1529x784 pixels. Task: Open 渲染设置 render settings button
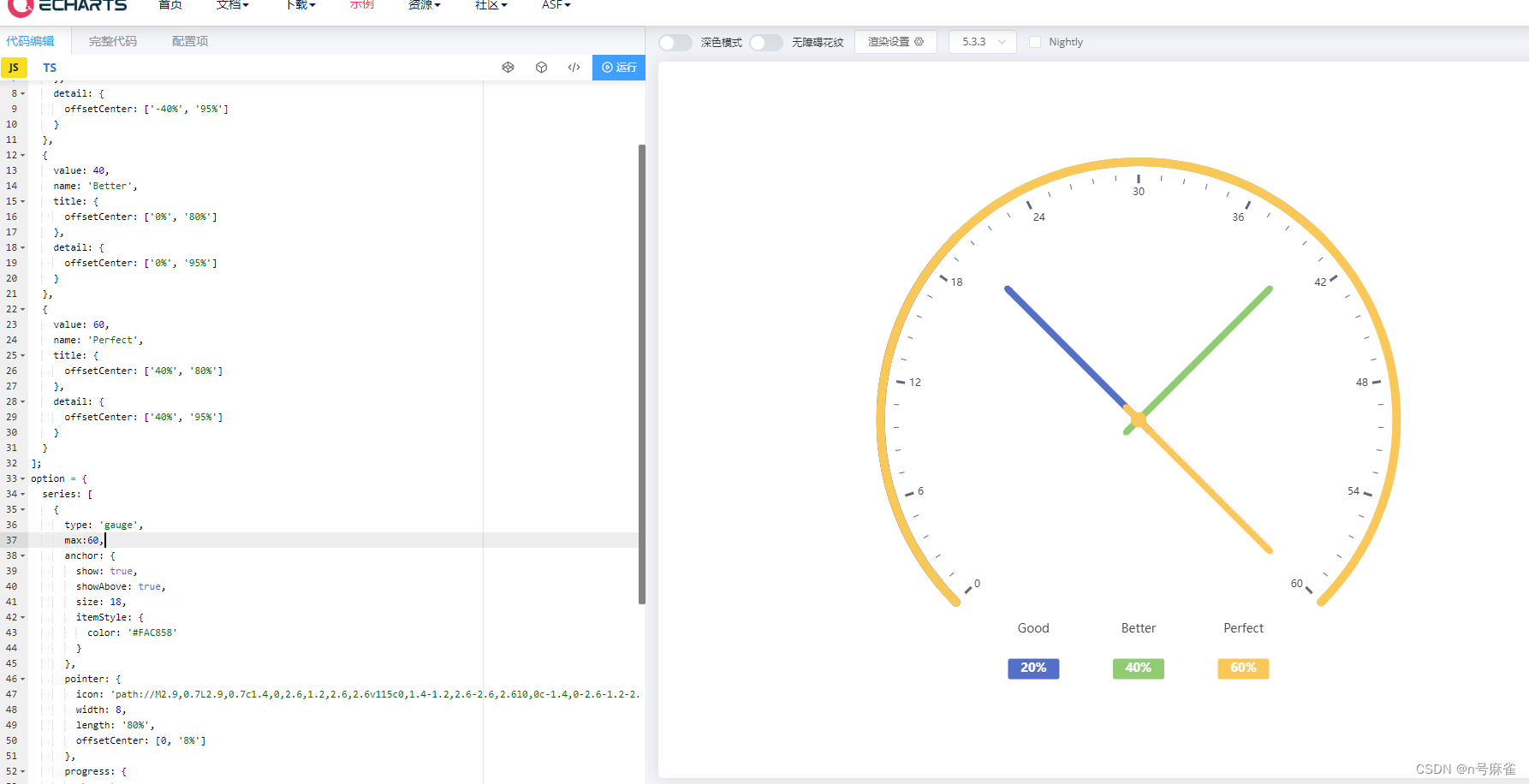(895, 41)
